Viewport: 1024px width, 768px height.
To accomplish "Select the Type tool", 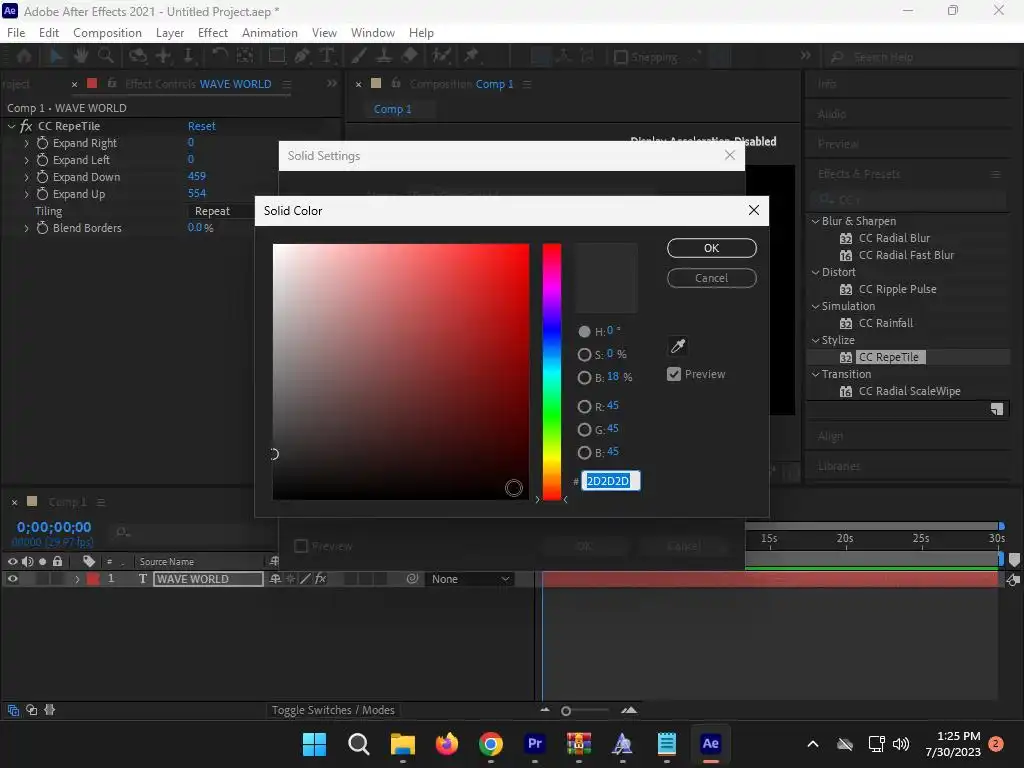I will point(327,56).
